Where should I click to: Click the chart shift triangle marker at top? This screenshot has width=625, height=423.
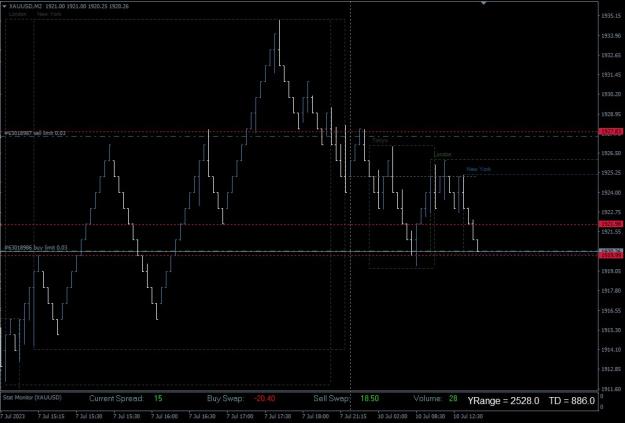pos(483,3)
